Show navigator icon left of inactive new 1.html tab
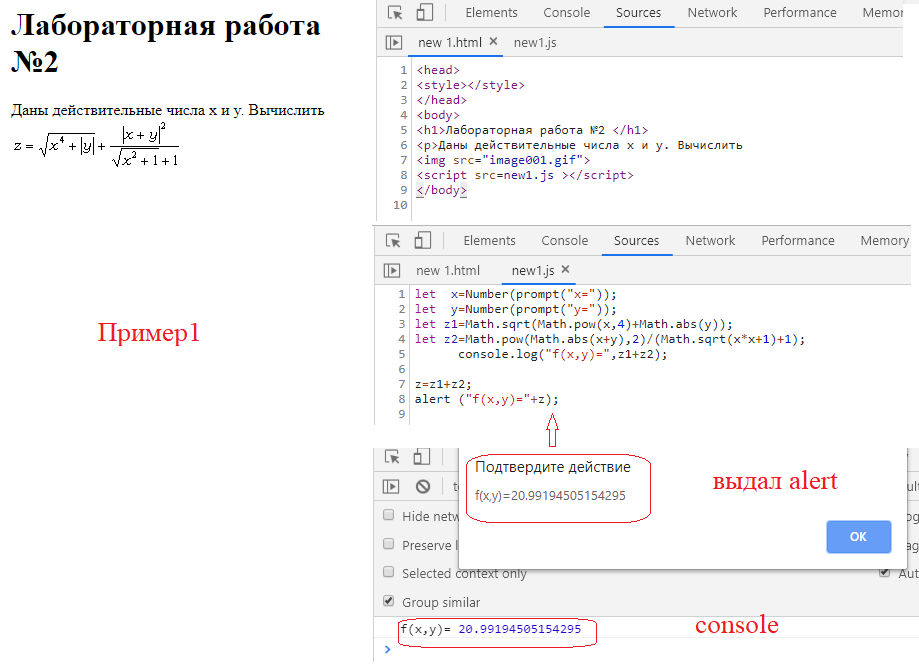Screen dimensions: 919x665 tap(393, 271)
